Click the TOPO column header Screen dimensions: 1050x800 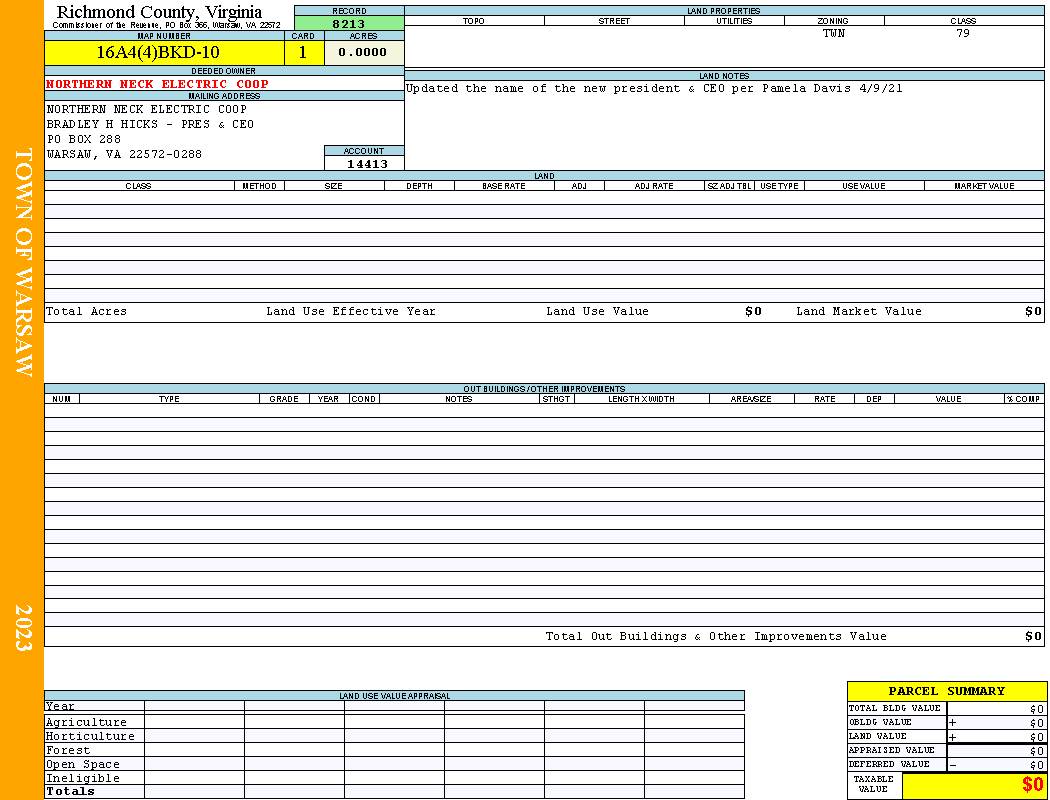pyautogui.click(x=473, y=21)
